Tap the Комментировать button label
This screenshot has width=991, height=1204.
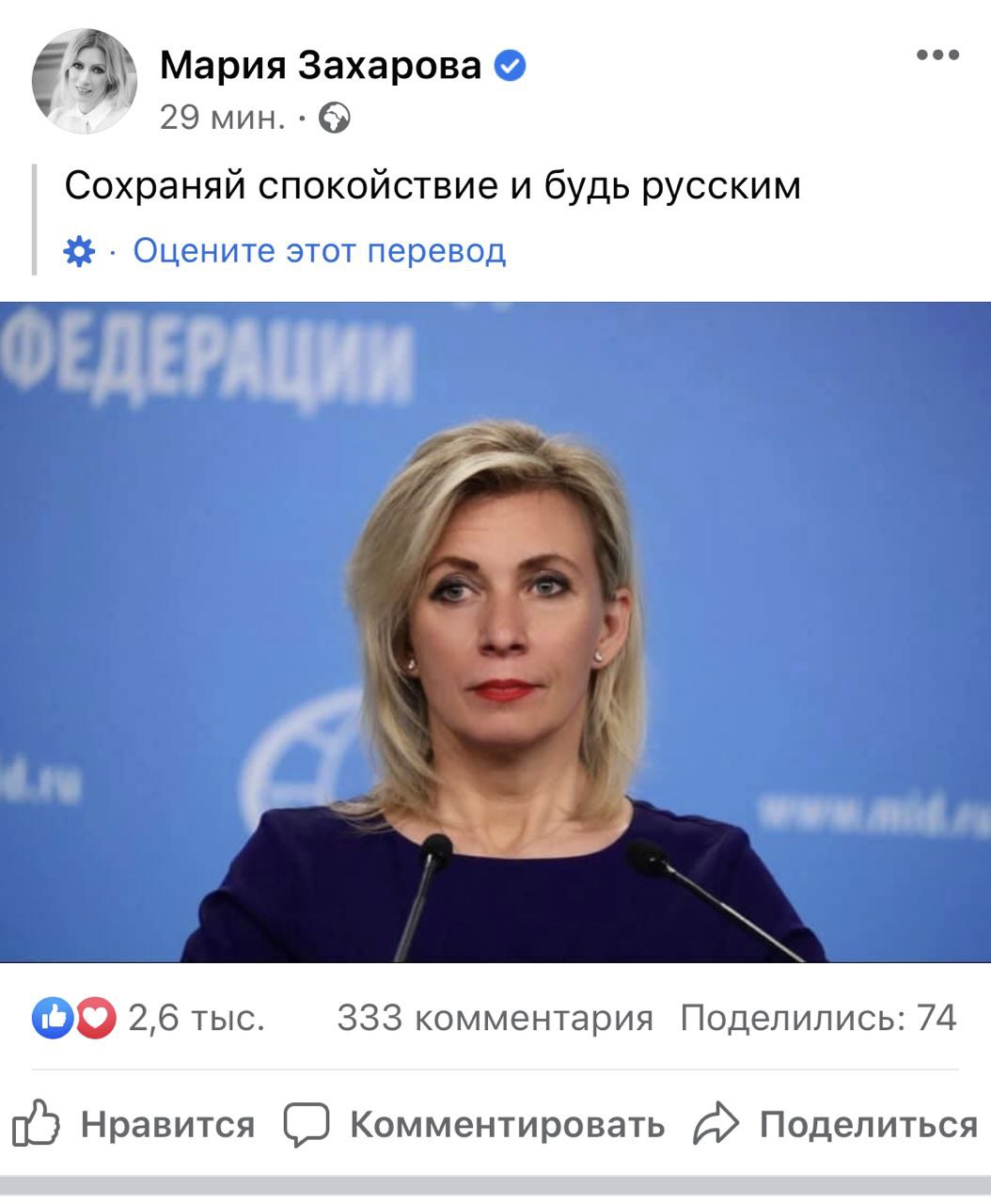(x=507, y=1124)
